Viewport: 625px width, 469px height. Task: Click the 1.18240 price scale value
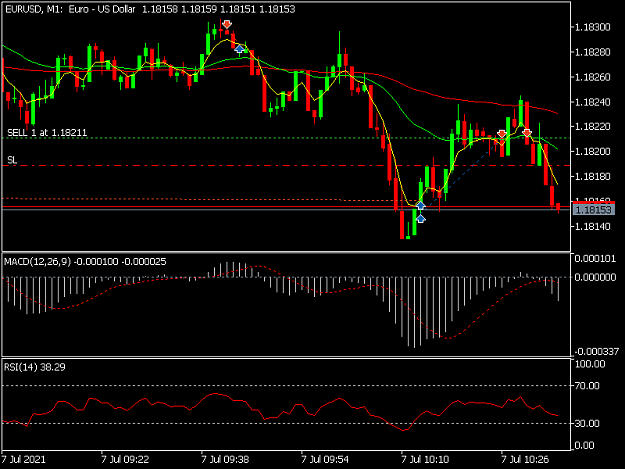coord(592,102)
